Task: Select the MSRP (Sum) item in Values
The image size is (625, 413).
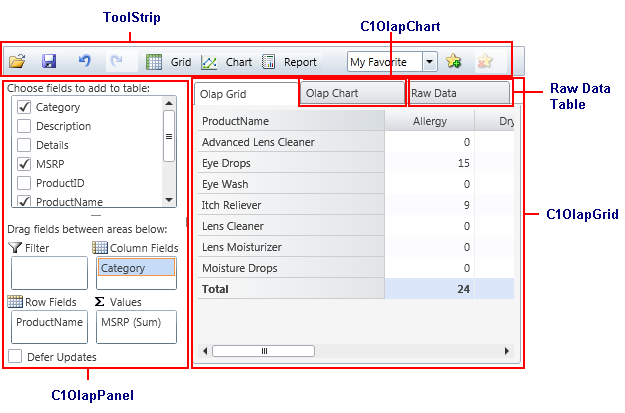Action: click(136, 322)
